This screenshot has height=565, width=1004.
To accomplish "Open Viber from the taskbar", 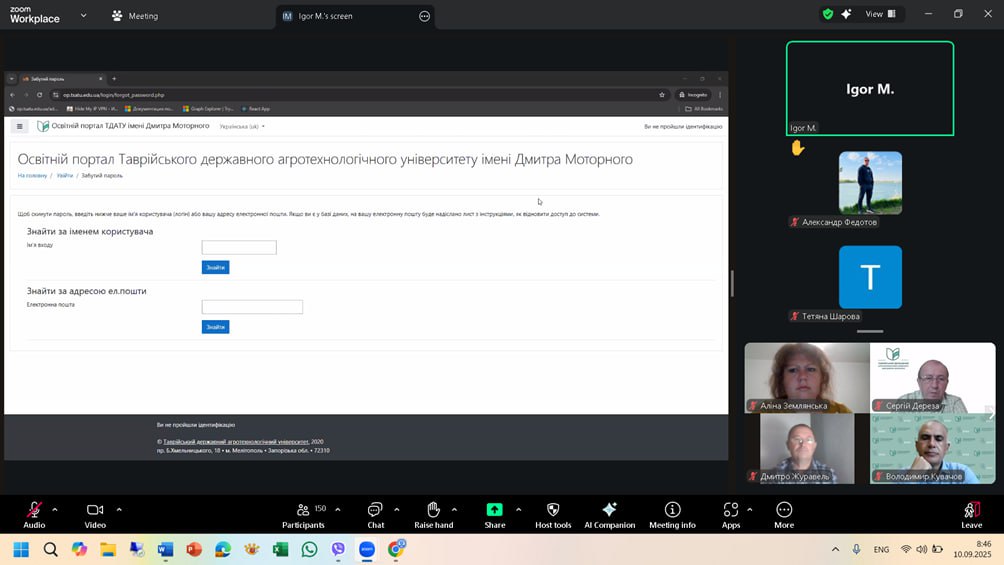I will point(338,550).
